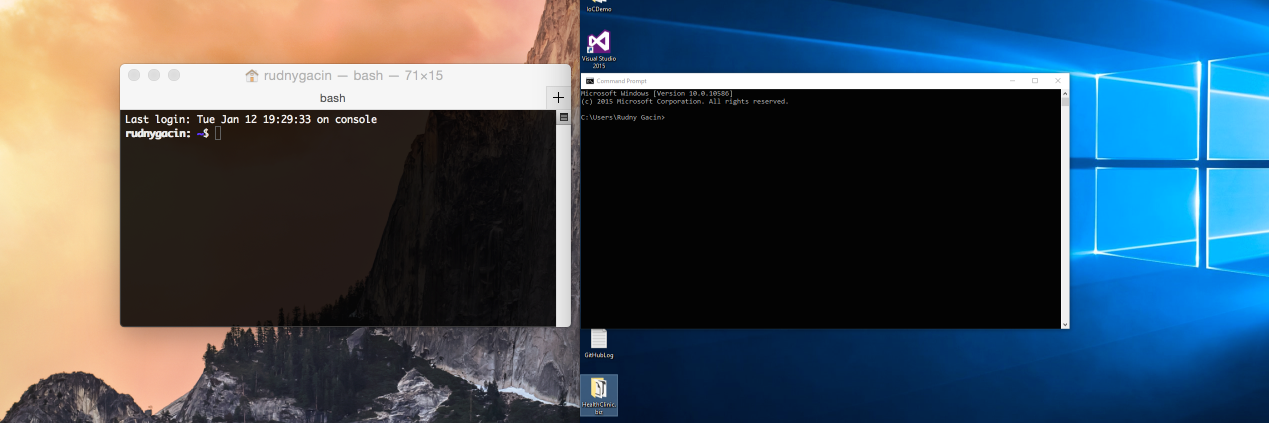Select the IoCDemo desktop item
This screenshot has width=1269, height=423.
pyautogui.click(x=599, y=6)
